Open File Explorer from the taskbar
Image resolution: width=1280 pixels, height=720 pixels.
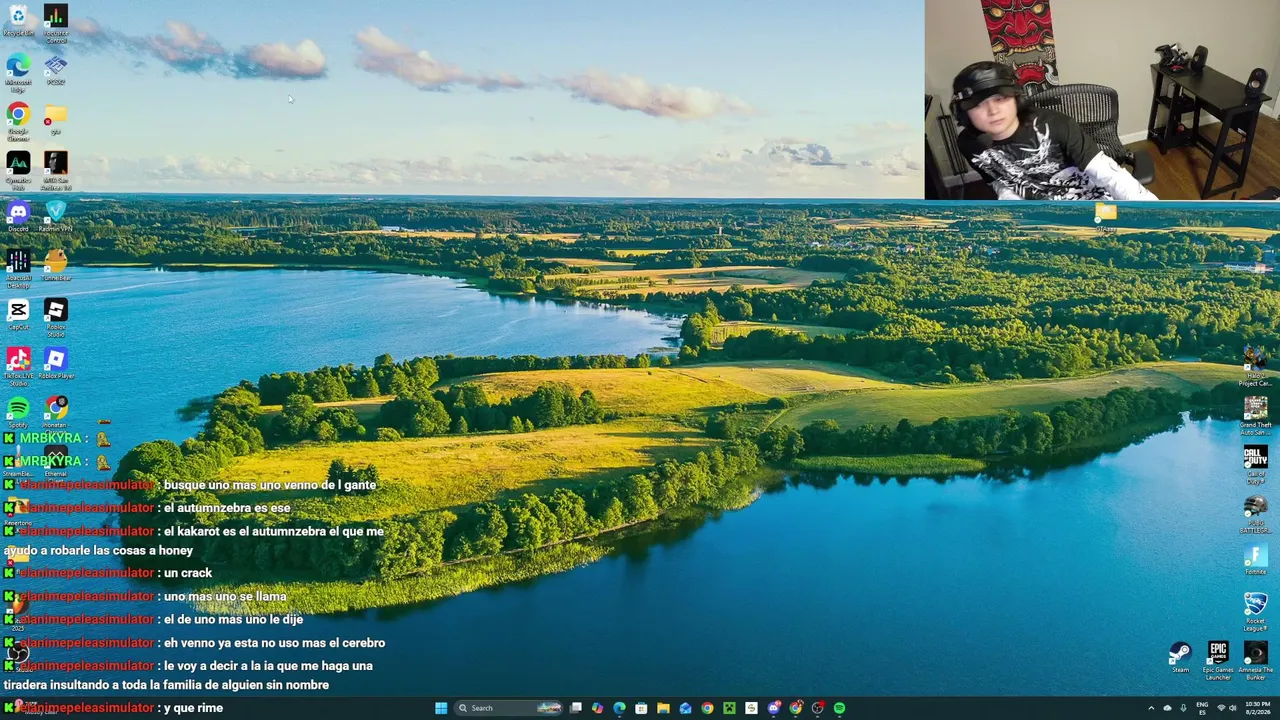coord(663,708)
